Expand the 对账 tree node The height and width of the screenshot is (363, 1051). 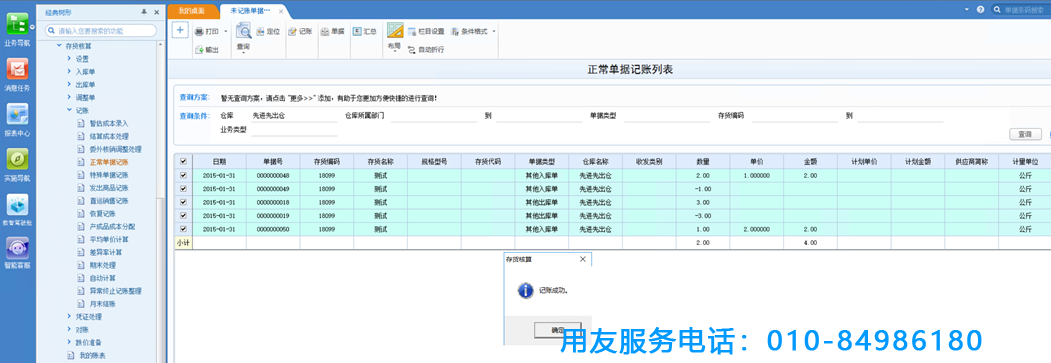click(68, 329)
